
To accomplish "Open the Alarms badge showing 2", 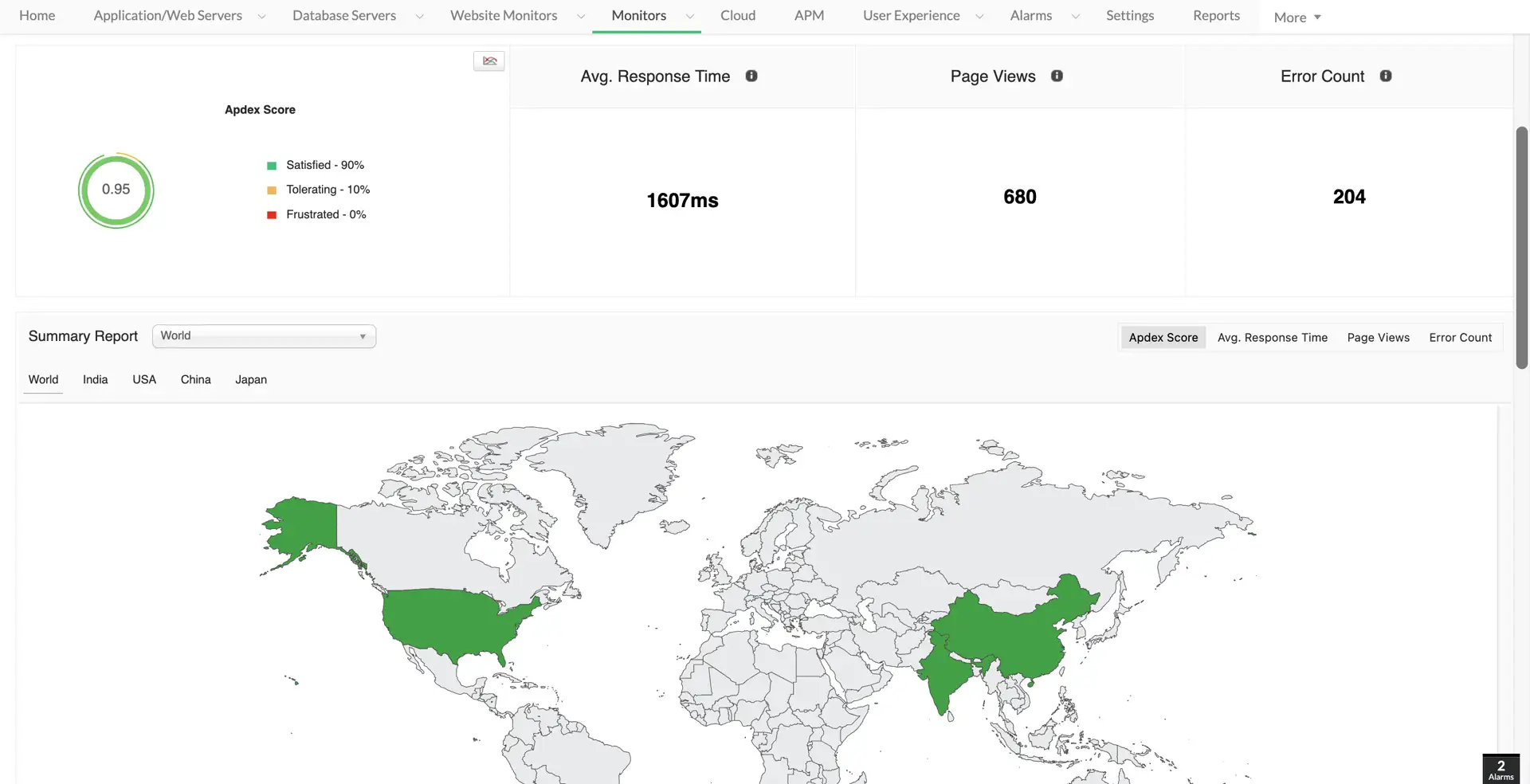I will point(1501,769).
